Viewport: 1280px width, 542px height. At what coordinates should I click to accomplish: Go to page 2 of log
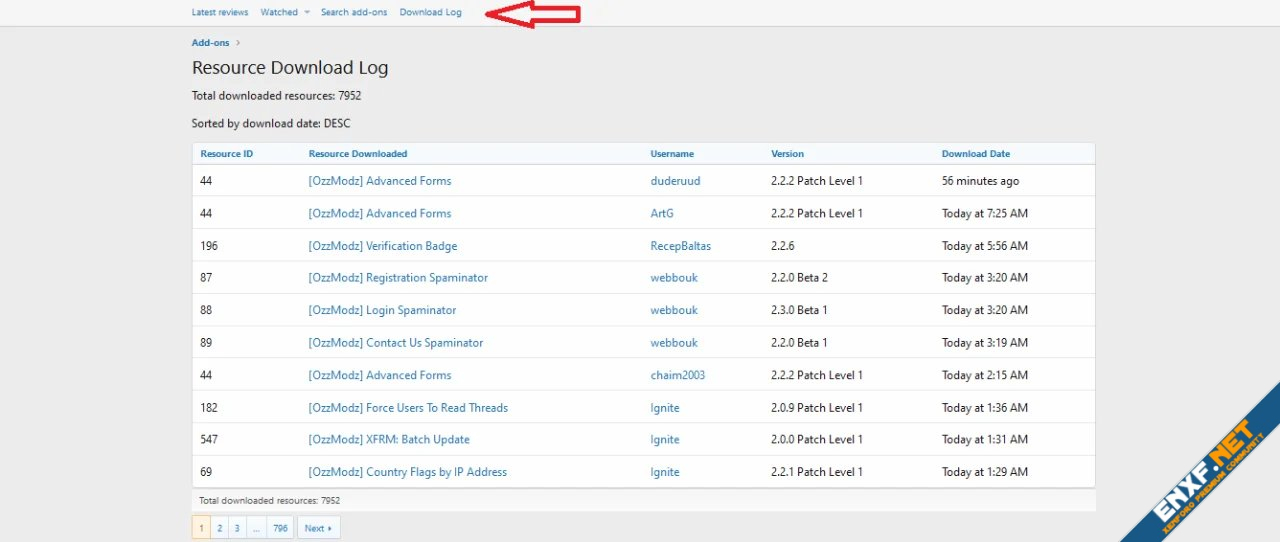pos(219,528)
